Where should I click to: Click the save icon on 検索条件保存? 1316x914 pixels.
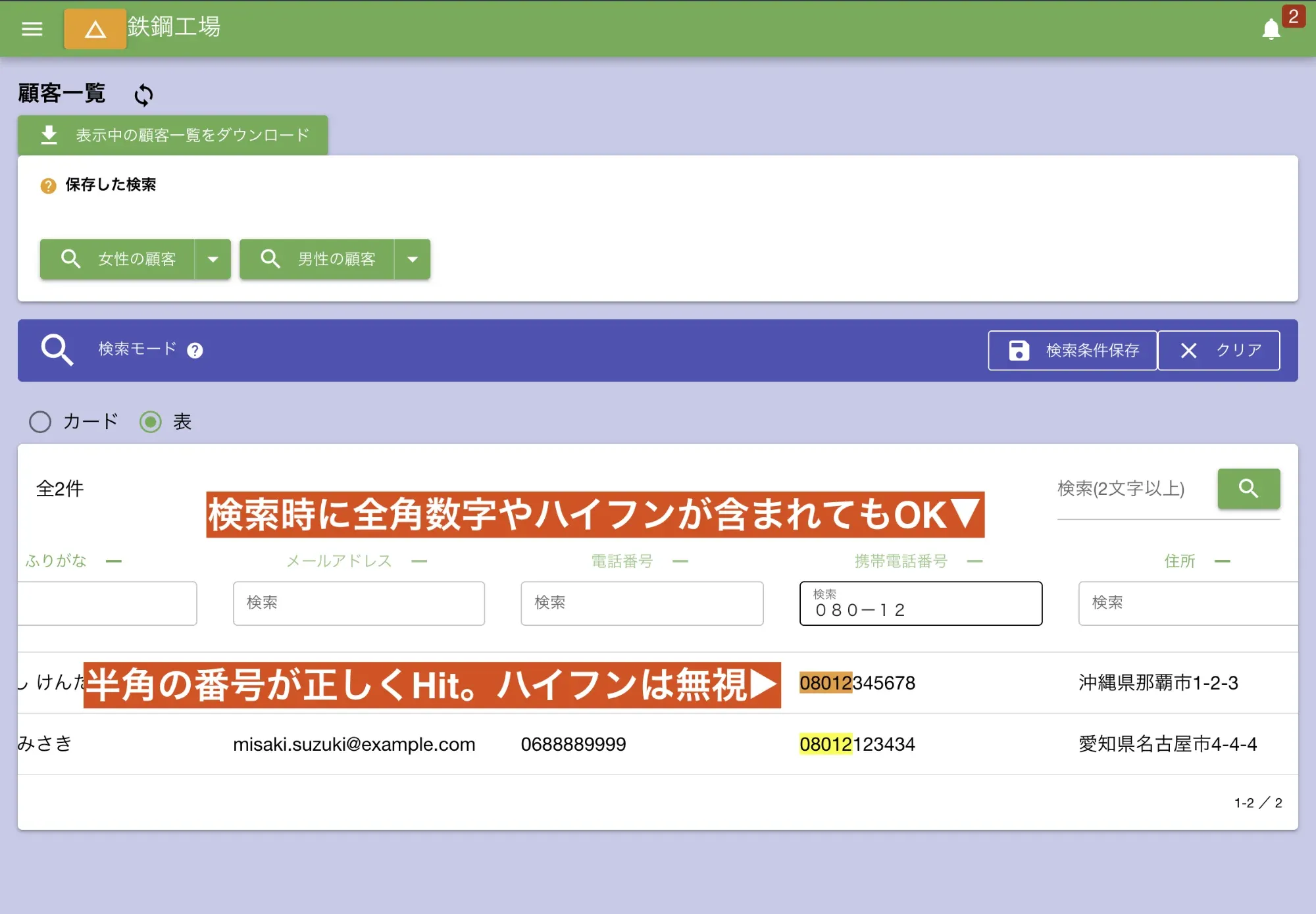(x=1018, y=351)
